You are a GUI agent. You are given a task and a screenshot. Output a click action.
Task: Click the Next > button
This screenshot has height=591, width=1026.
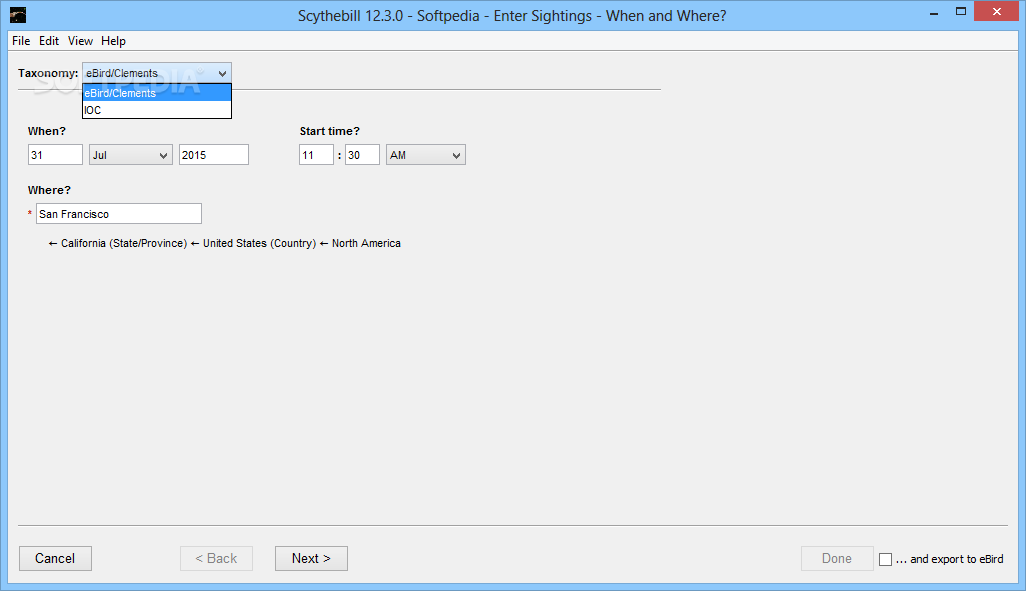click(311, 558)
